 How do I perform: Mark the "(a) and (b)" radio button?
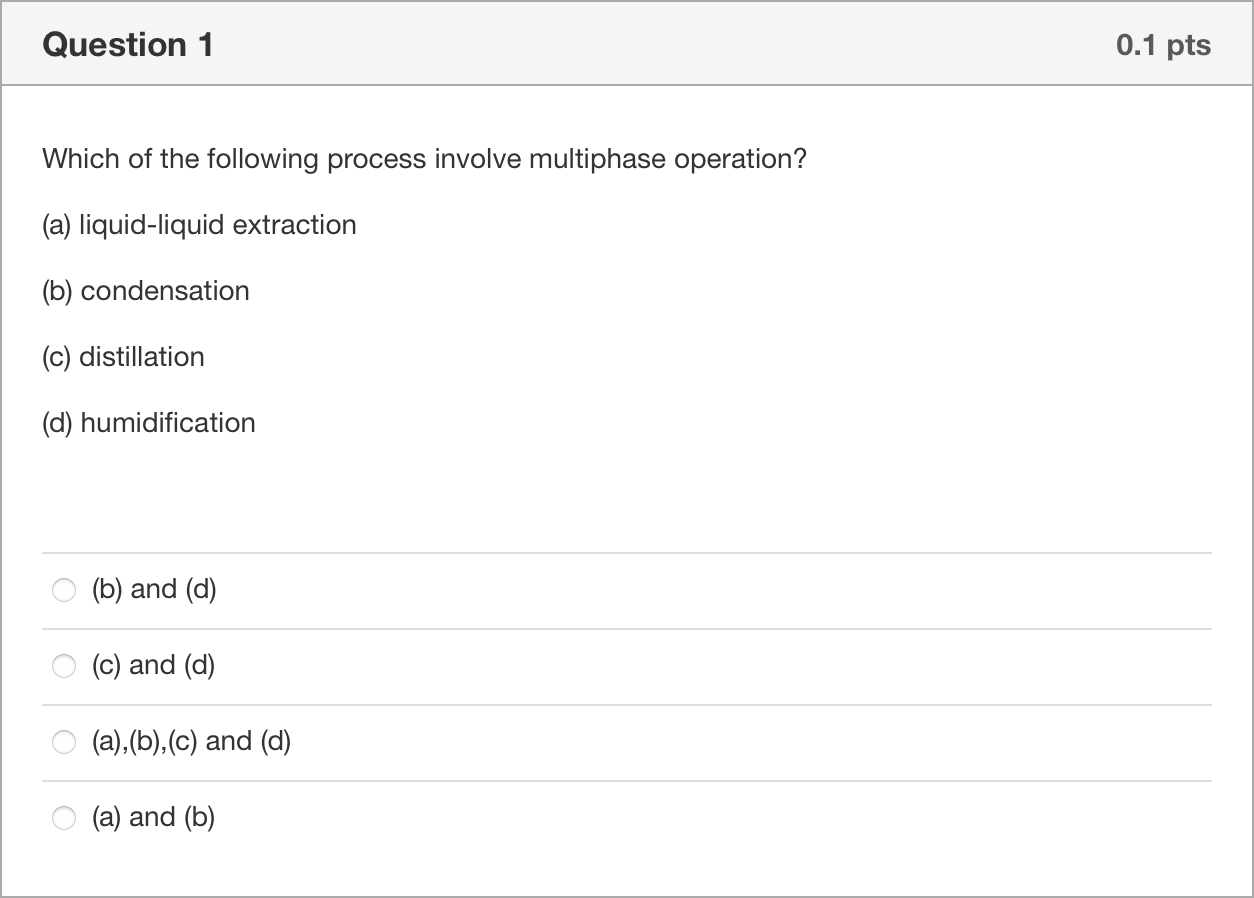64,818
